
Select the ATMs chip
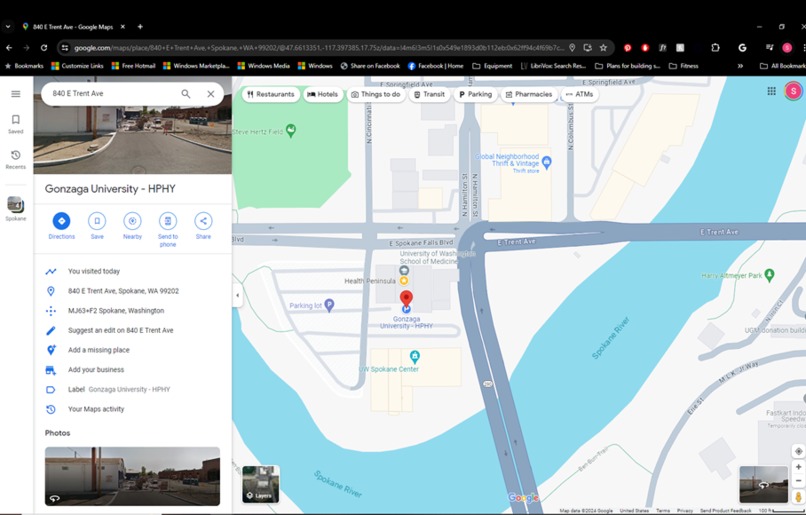[x=579, y=95]
